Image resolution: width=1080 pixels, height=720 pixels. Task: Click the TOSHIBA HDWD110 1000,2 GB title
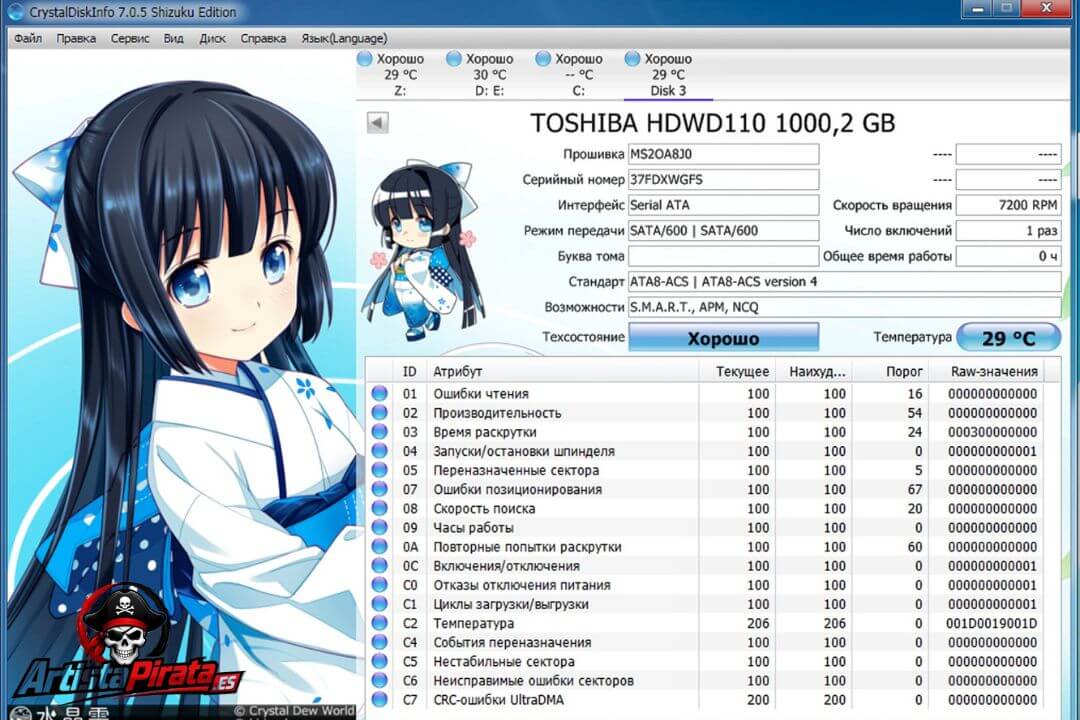coord(712,123)
